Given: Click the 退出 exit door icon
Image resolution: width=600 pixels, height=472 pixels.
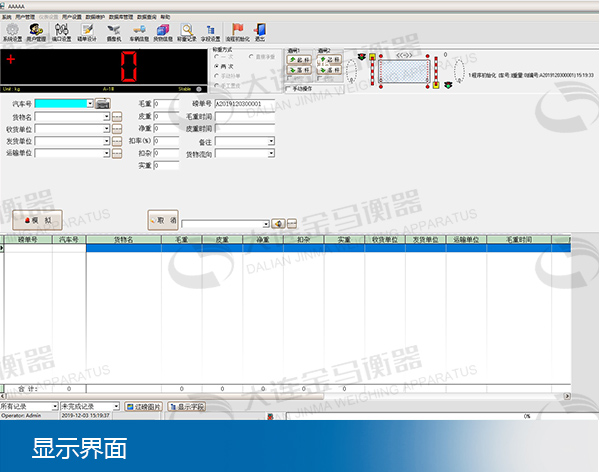Looking at the screenshot, I should [x=260, y=32].
